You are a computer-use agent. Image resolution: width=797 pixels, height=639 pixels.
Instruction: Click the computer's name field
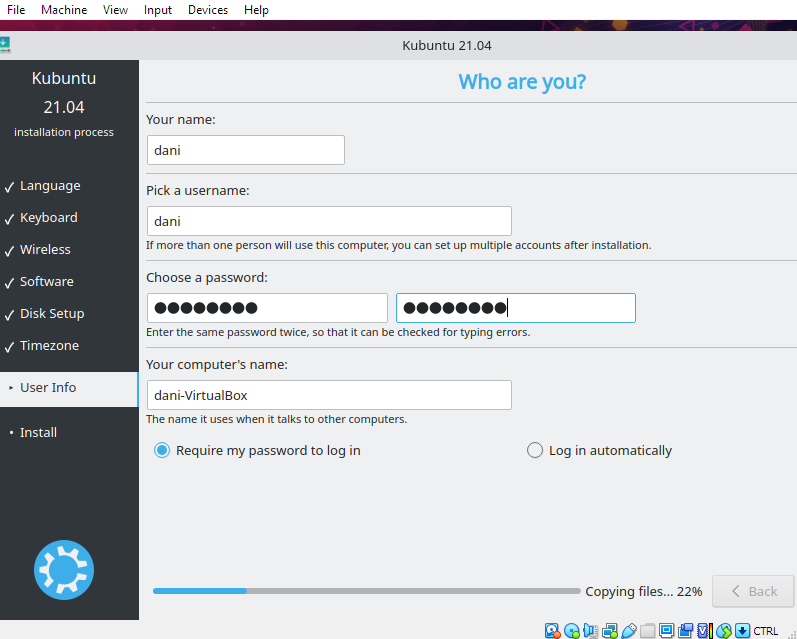click(329, 395)
